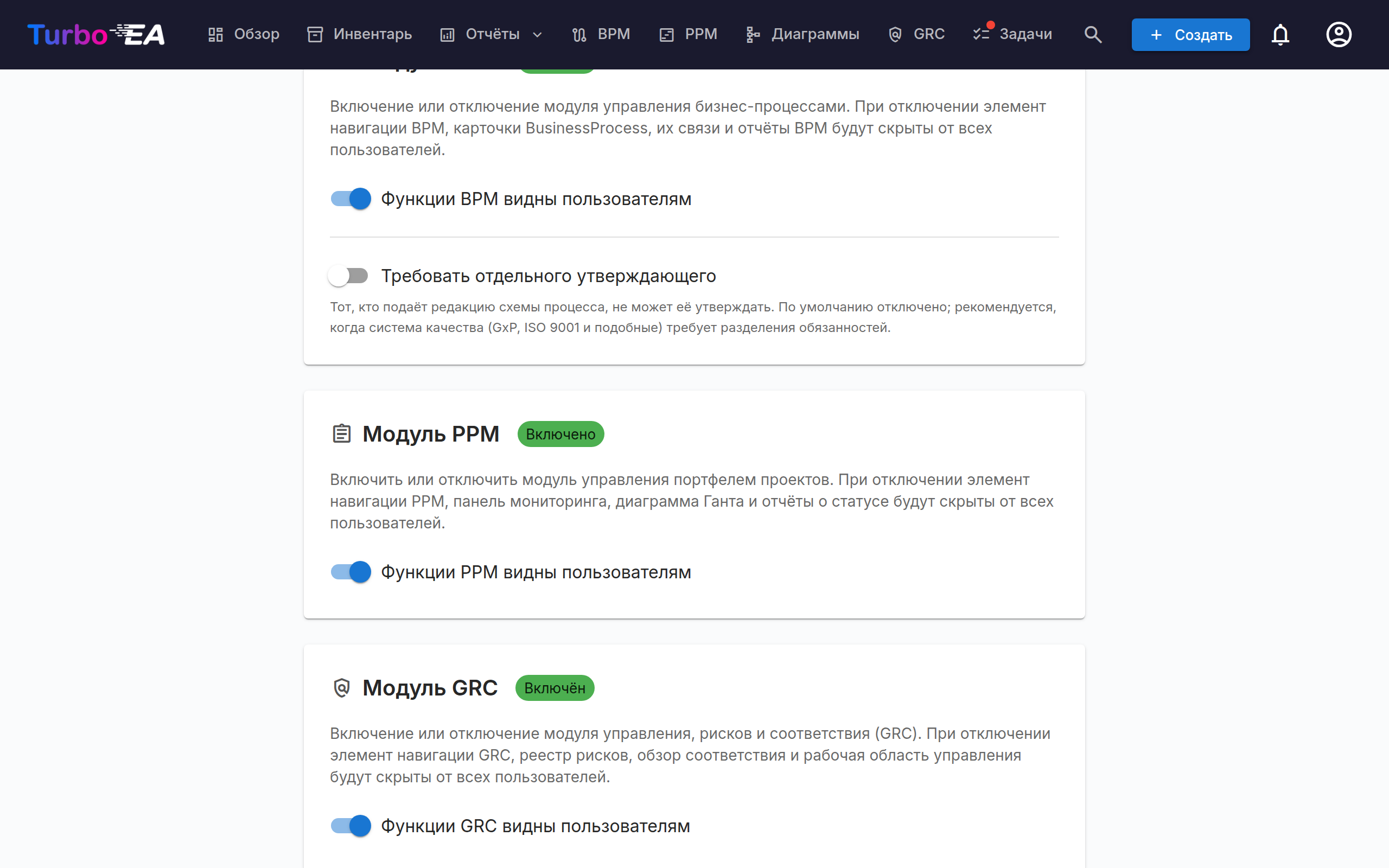Click the Модуль GRC heading
1389x868 pixels.
click(x=430, y=688)
